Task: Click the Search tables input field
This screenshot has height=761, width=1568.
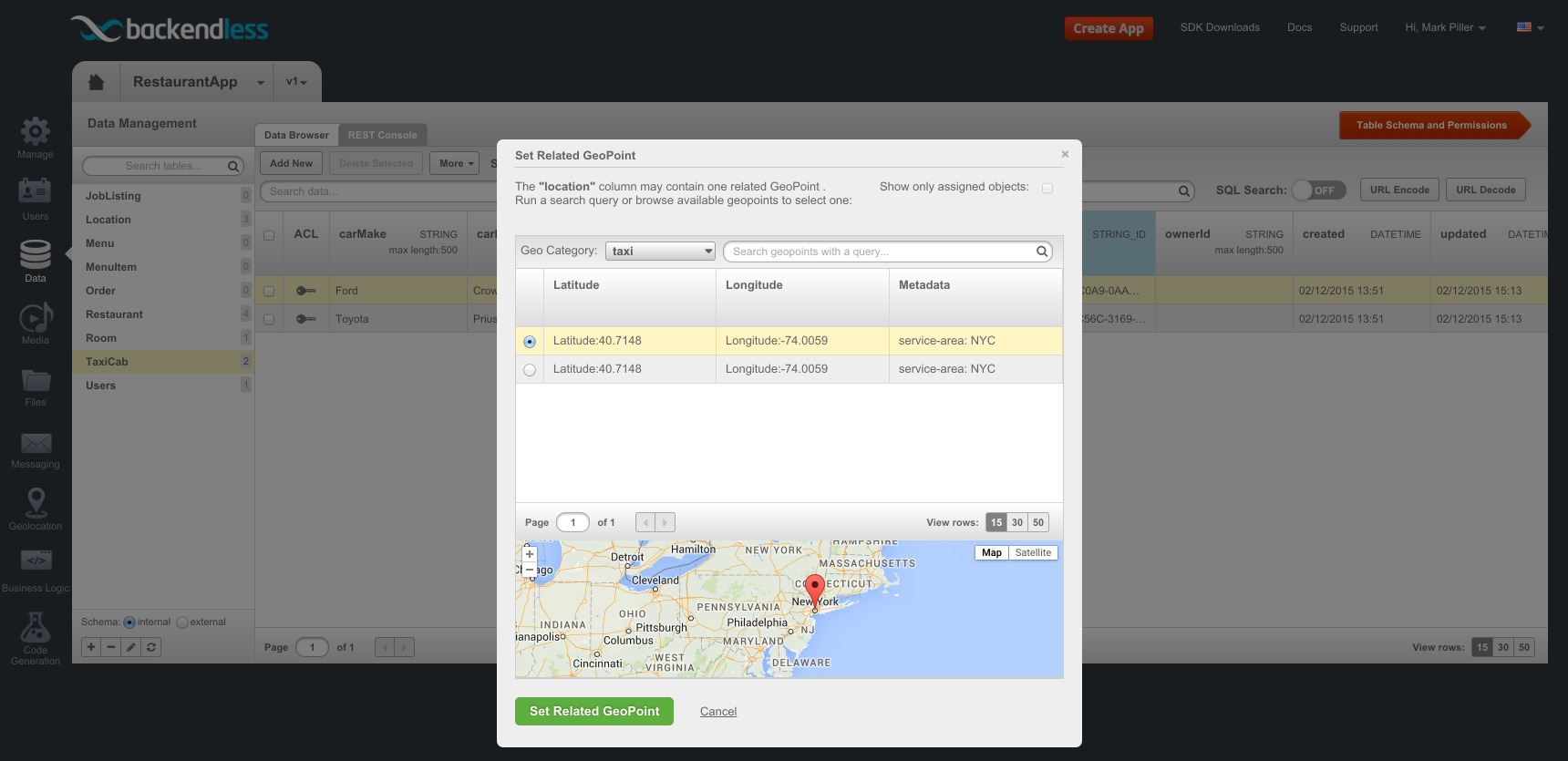Action: [163, 166]
